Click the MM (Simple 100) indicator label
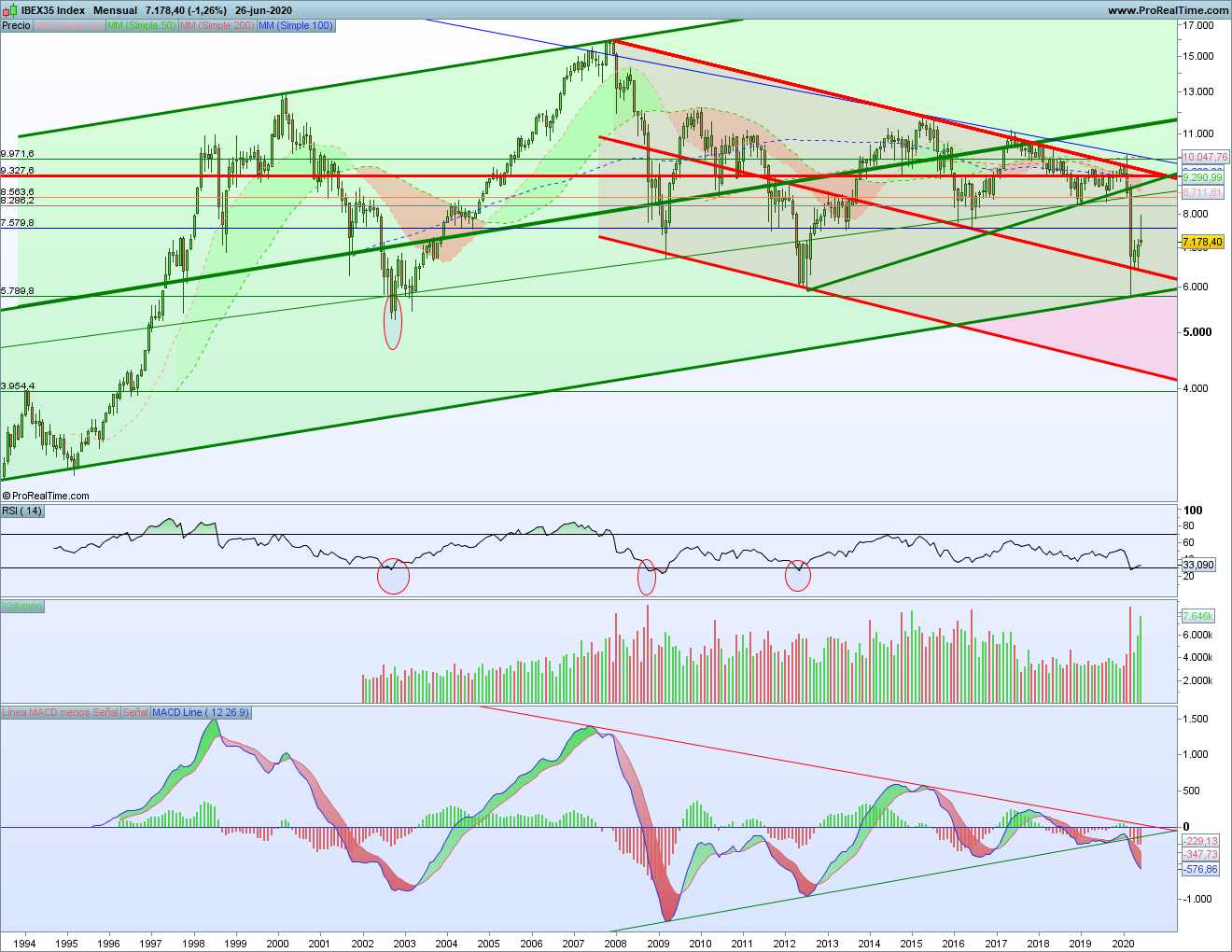Screen dimensions: 1232x952 click(295, 25)
